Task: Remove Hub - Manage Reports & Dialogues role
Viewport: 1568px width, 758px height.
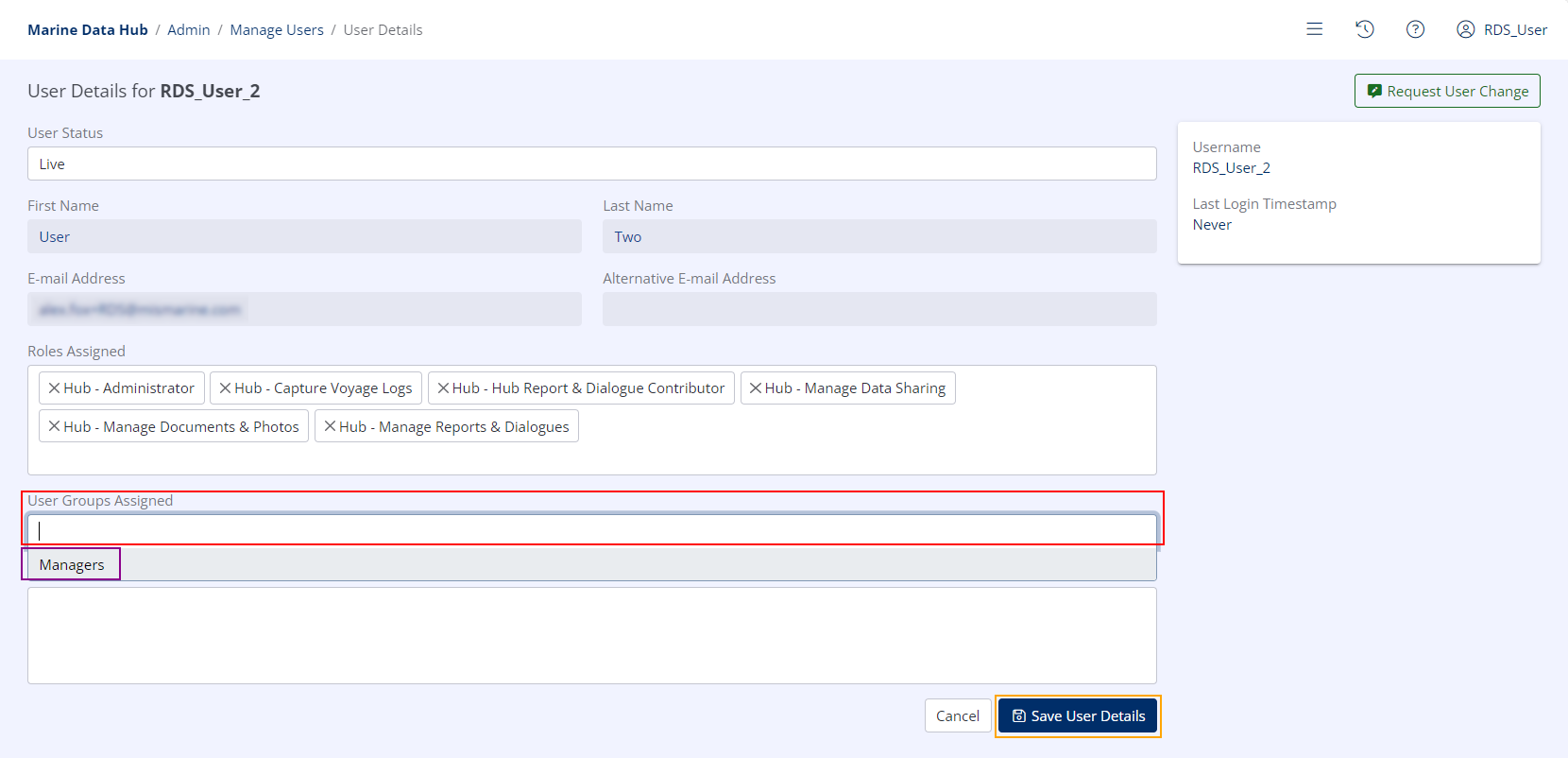Action: point(331,427)
